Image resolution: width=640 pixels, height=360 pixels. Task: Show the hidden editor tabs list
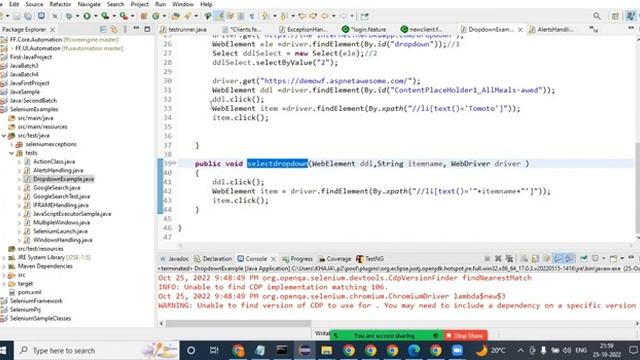593,29
